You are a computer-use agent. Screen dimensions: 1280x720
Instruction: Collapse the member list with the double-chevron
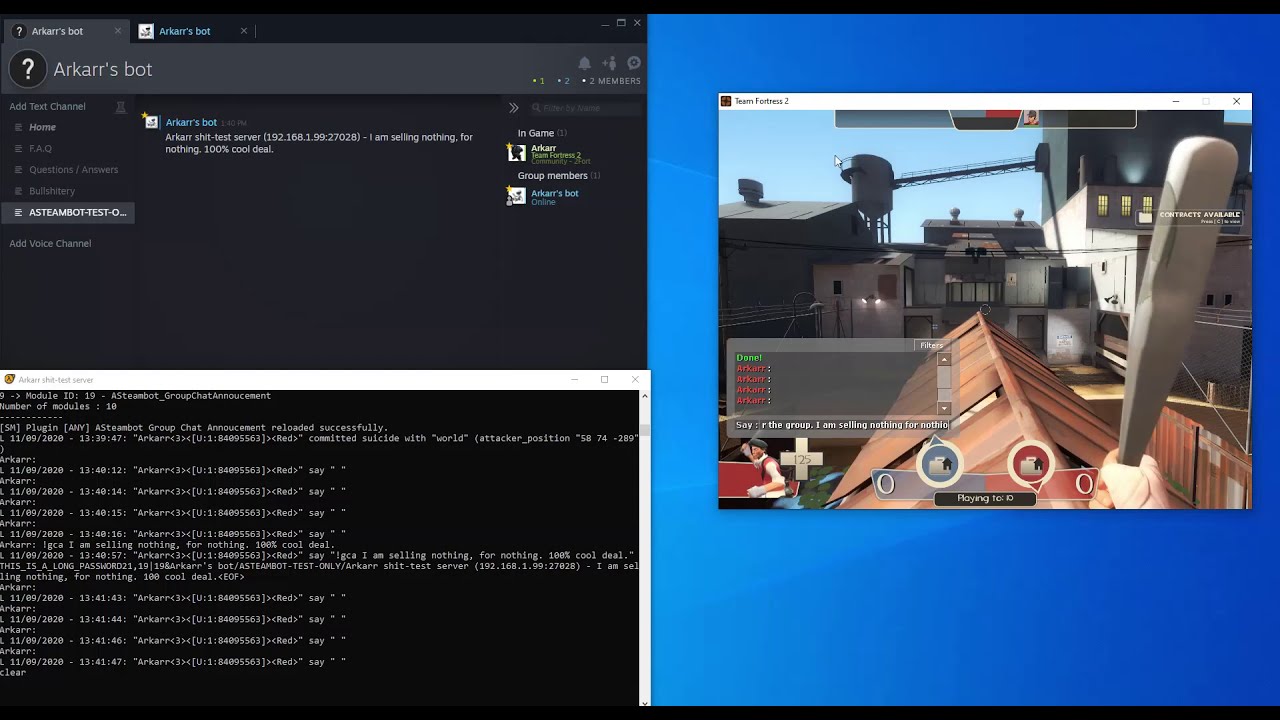pyautogui.click(x=514, y=108)
